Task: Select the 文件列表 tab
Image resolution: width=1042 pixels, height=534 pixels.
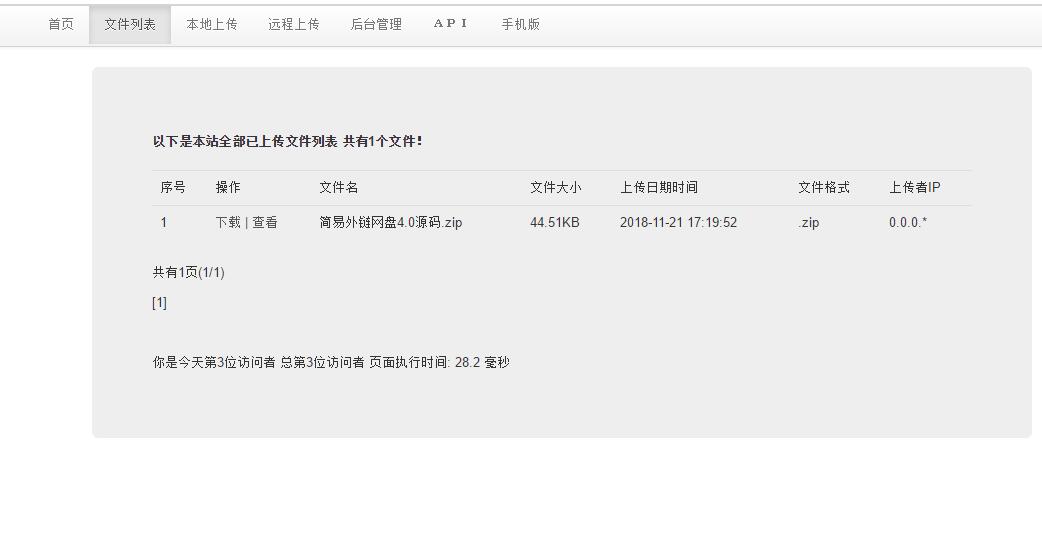Action: [130, 24]
